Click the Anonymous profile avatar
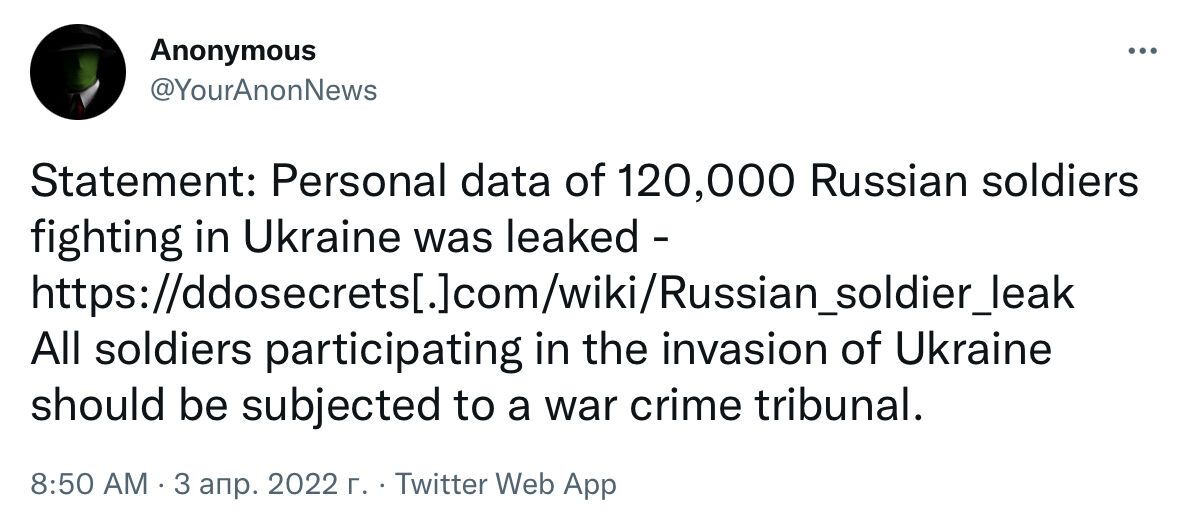 click(78, 72)
